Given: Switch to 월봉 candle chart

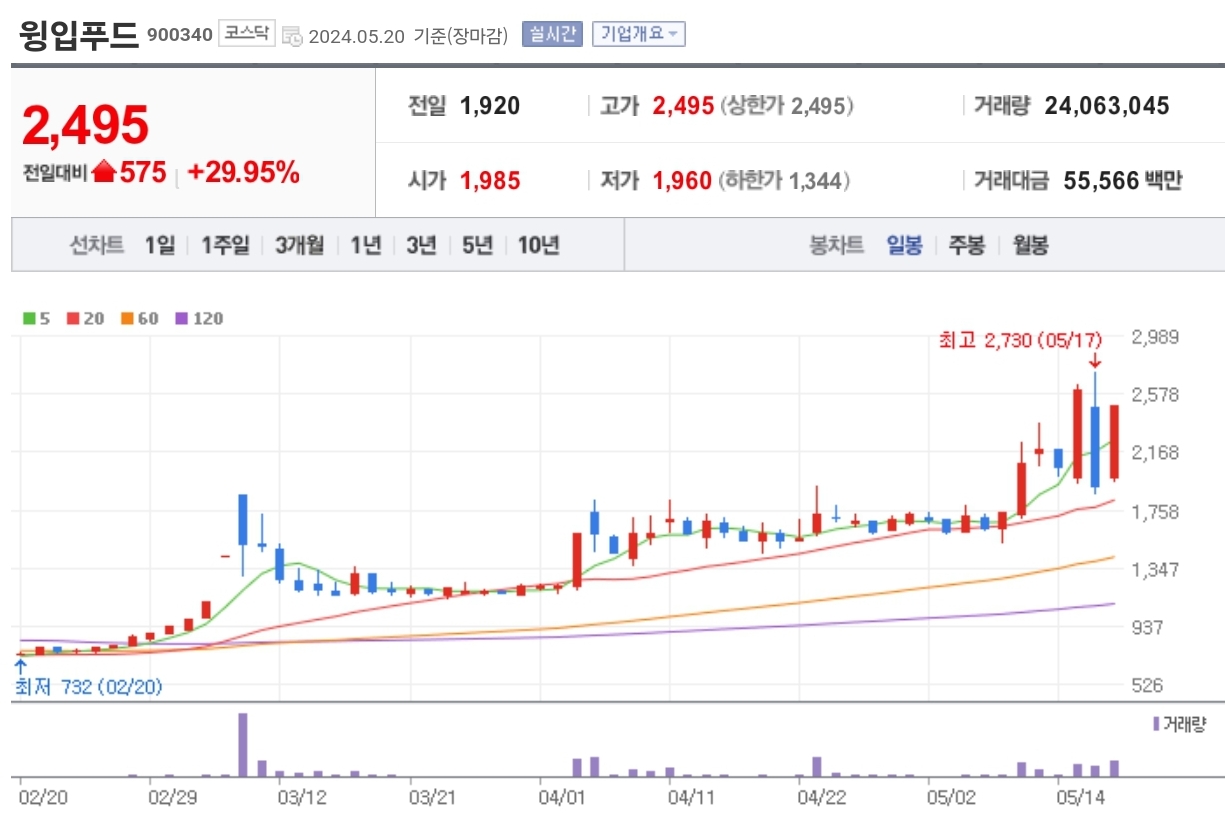Looking at the screenshot, I should click(1030, 245).
